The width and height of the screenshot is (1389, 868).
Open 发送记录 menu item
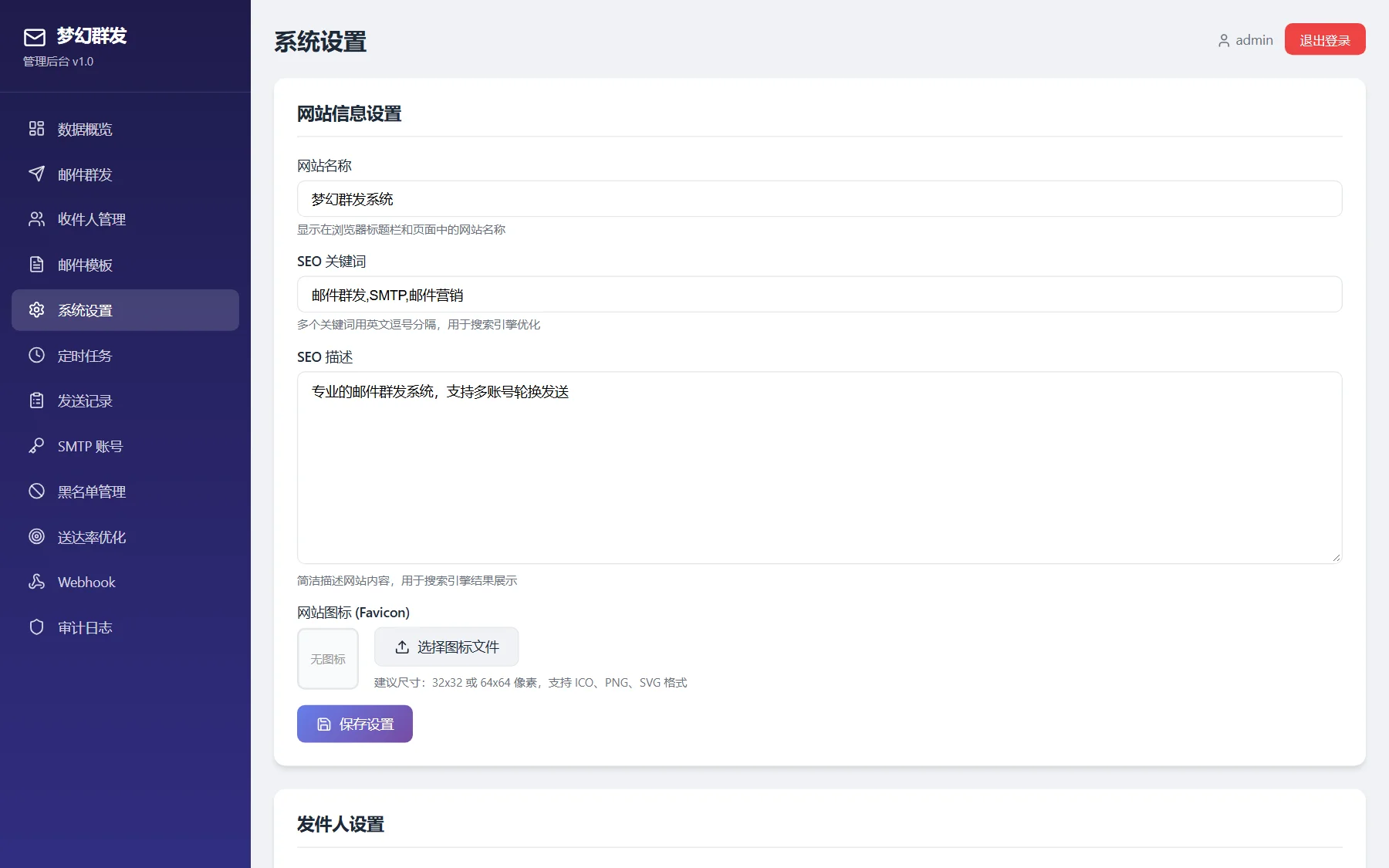pyautogui.click(x=125, y=400)
